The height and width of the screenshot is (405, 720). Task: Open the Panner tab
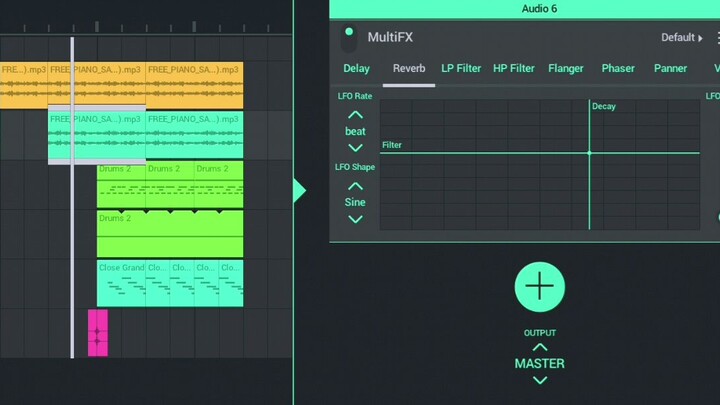670,69
